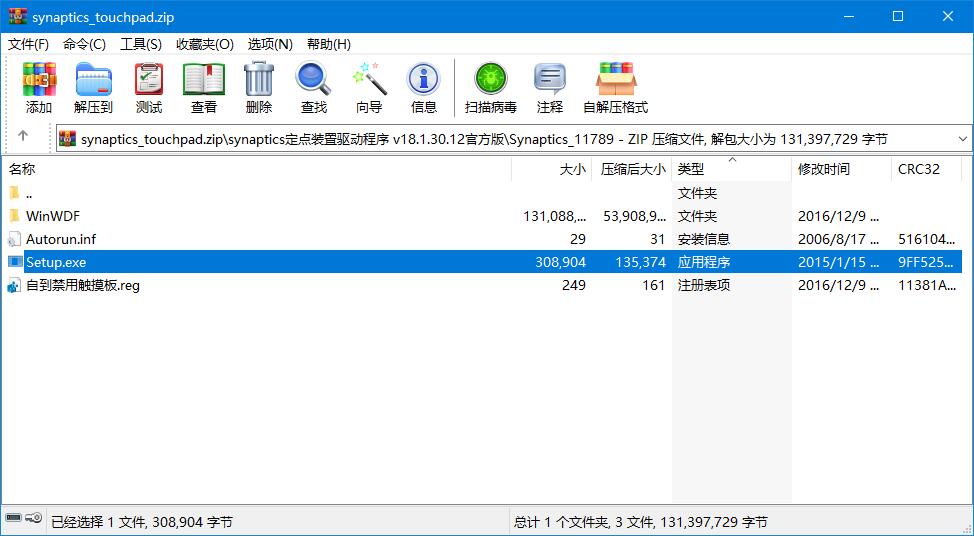Click the Test (测试) toolbar icon
This screenshot has width=974, height=536.
tap(148, 79)
